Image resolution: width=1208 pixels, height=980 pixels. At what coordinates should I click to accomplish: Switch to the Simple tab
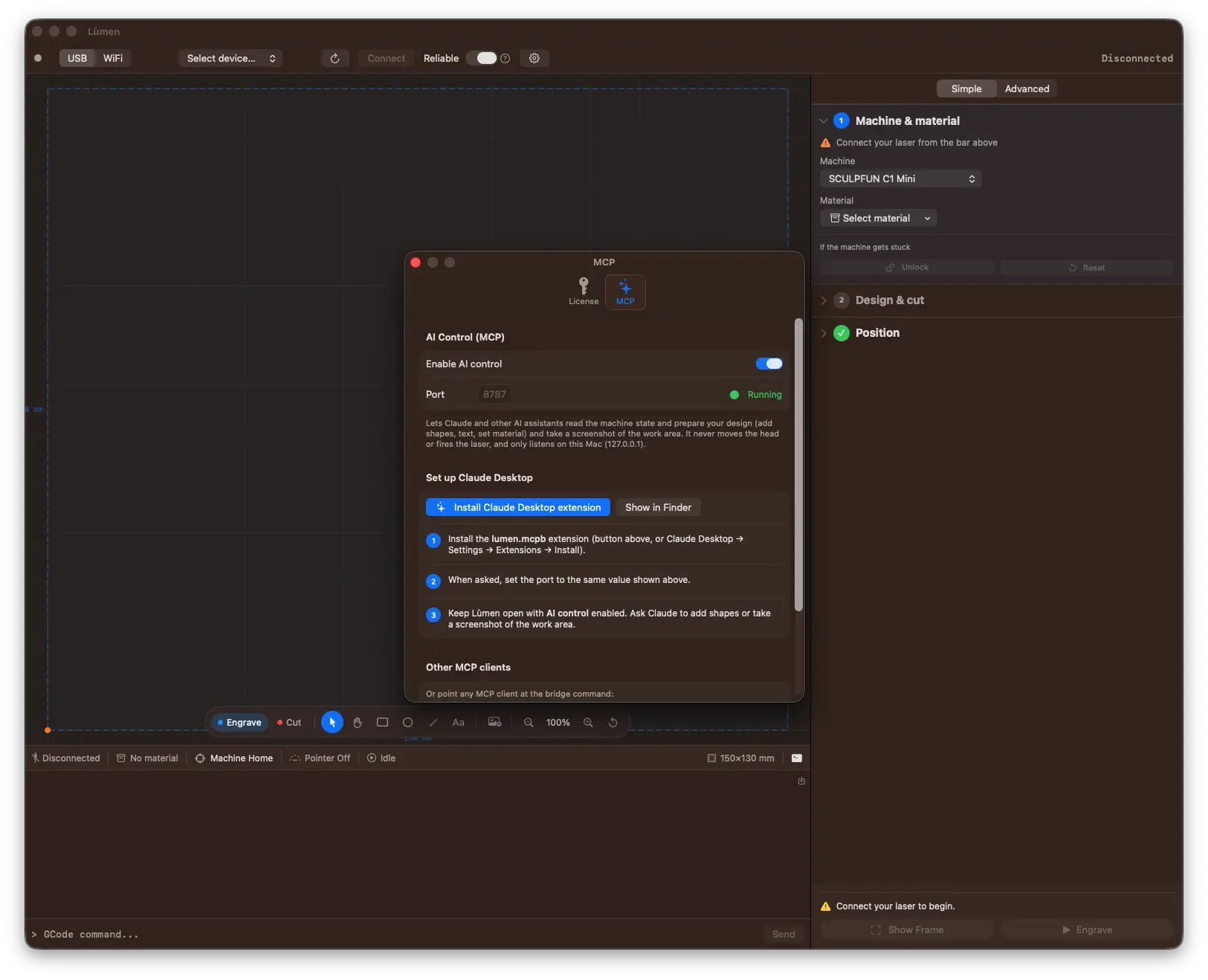[x=966, y=88]
